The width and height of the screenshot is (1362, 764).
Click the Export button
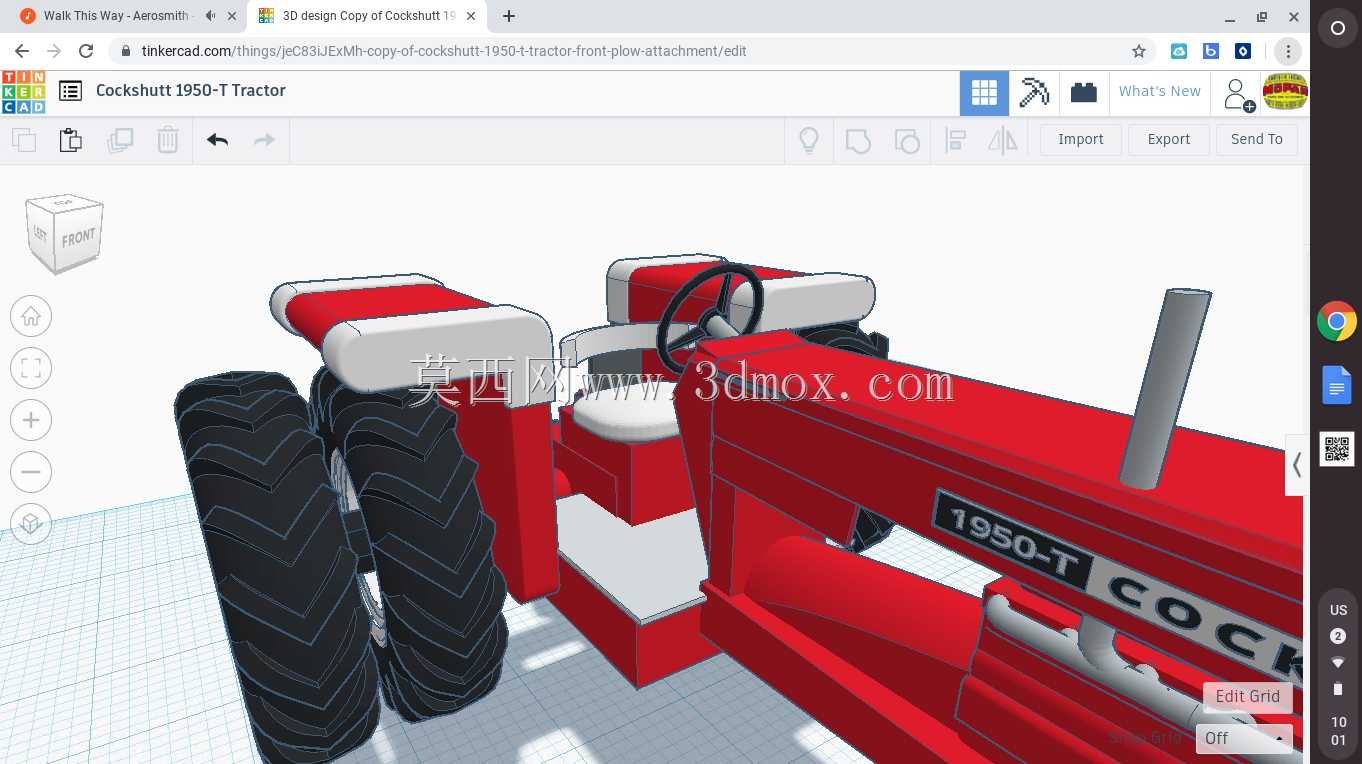tap(1168, 140)
